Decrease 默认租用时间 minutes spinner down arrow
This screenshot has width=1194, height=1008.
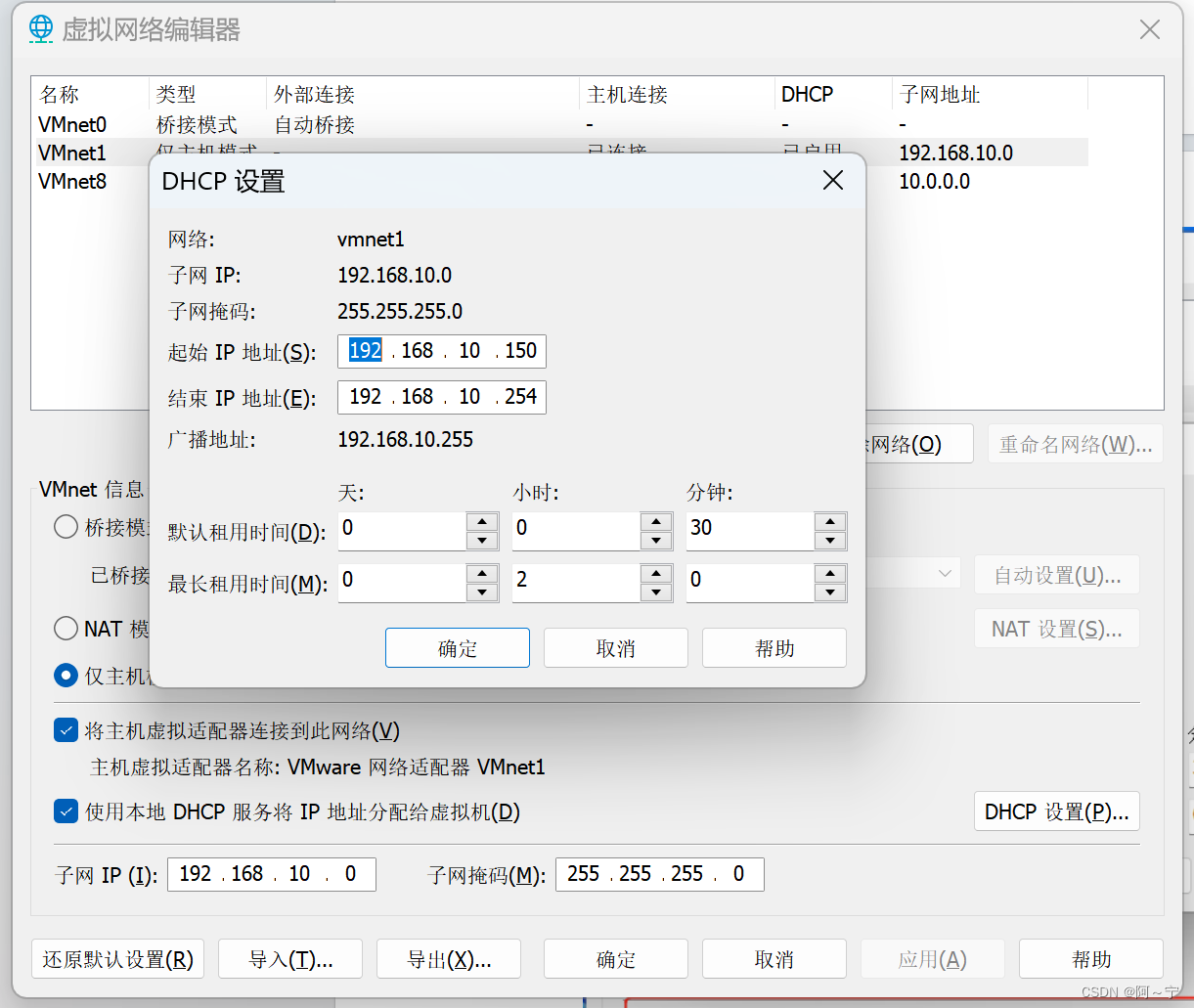[830, 541]
